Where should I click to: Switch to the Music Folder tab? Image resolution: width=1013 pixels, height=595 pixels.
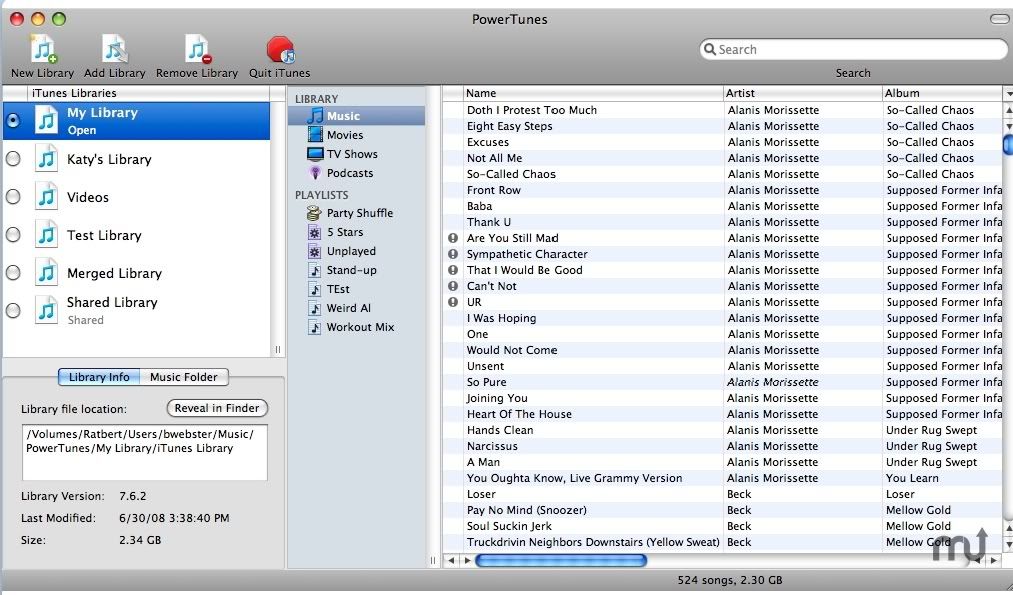(x=183, y=377)
